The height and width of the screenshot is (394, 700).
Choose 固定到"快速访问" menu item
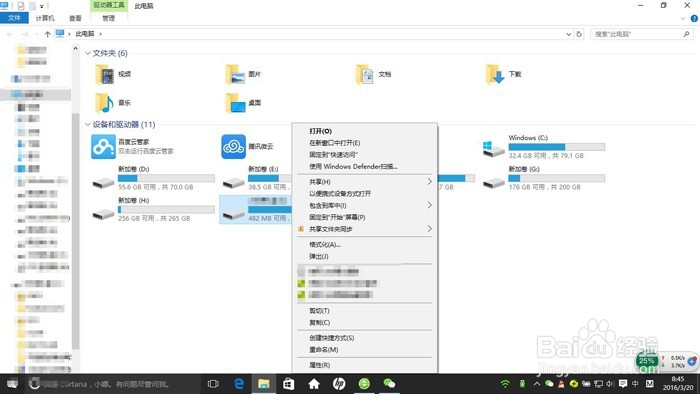point(333,154)
